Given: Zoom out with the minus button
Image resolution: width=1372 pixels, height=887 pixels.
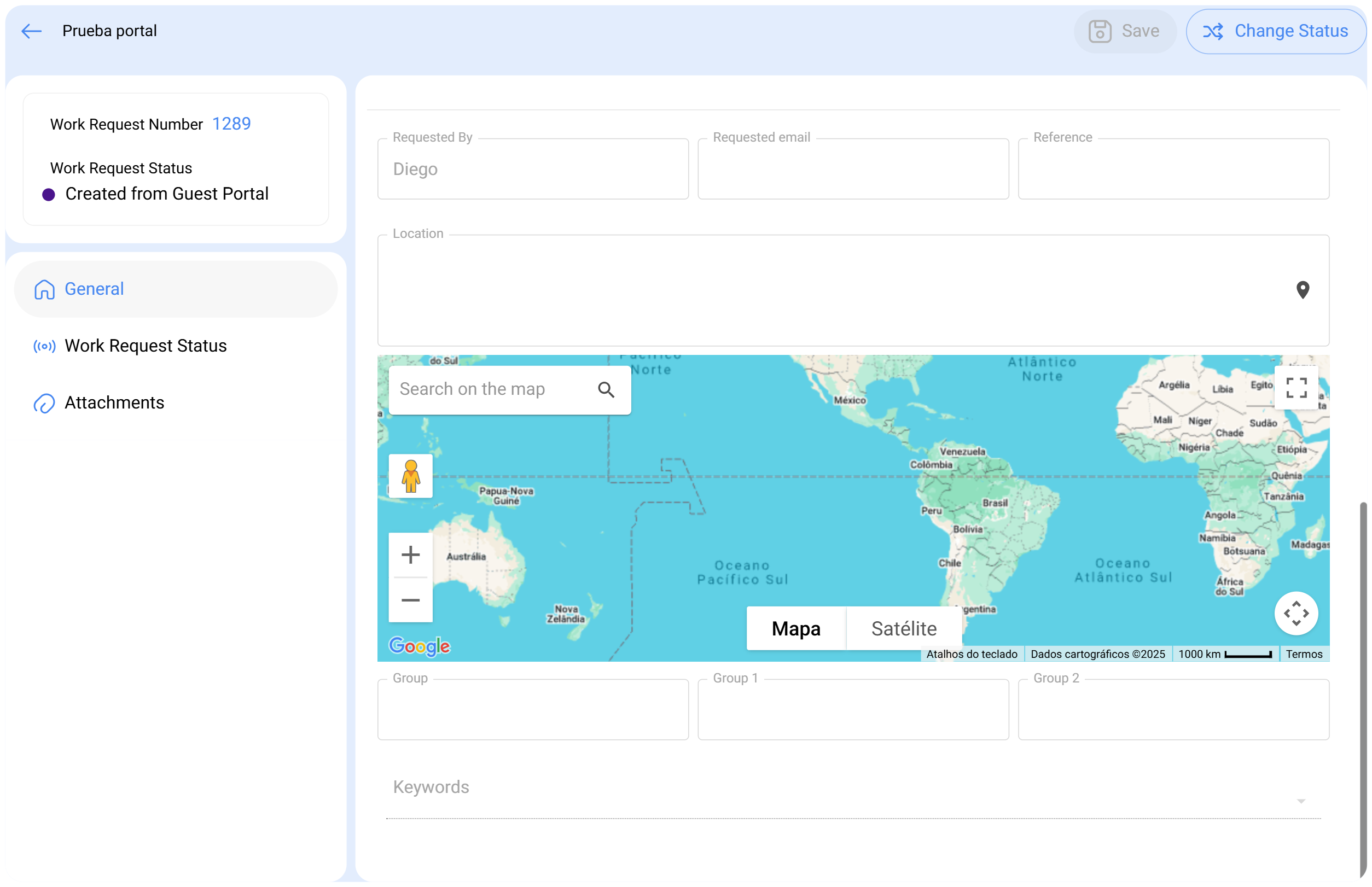Looking at the screenshot, I should (410, 600).
